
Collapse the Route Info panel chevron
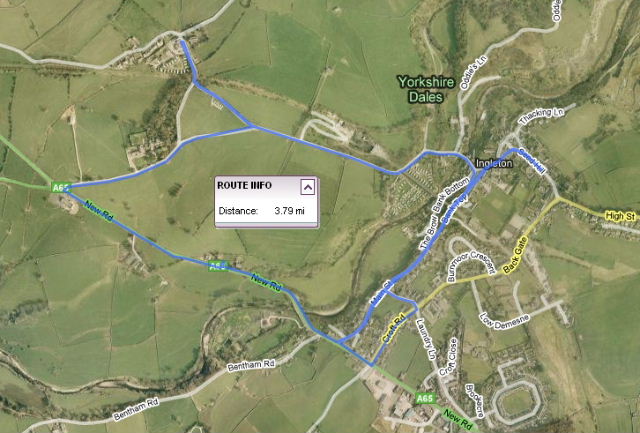coord(308,187)
